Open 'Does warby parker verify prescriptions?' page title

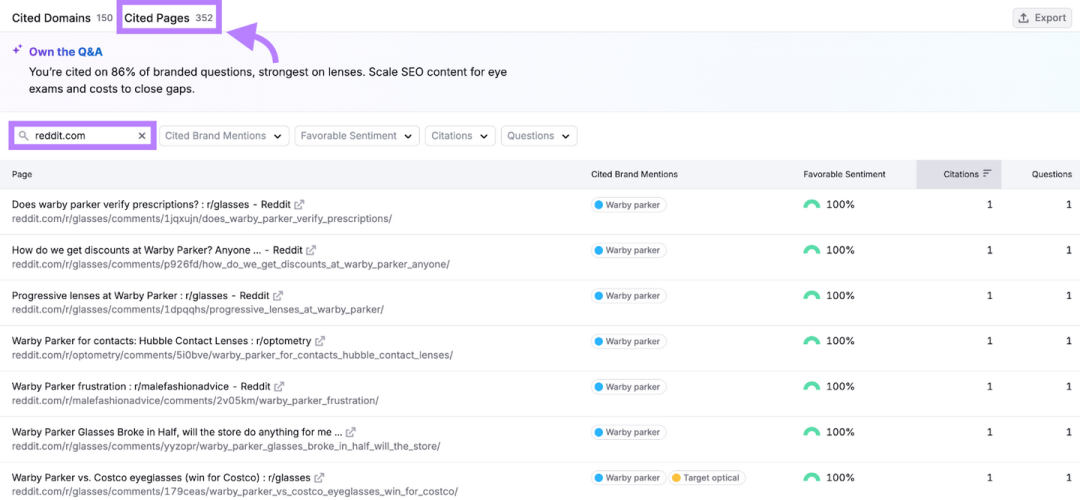pos(151,205)
